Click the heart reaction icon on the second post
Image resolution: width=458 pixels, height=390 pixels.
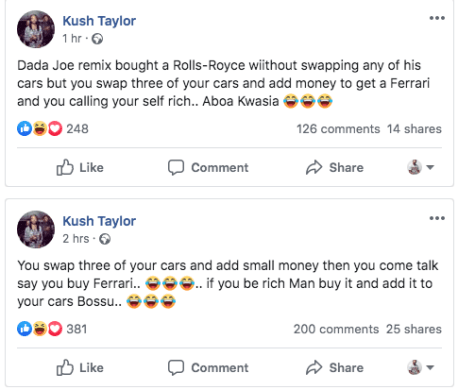(55, 329)
